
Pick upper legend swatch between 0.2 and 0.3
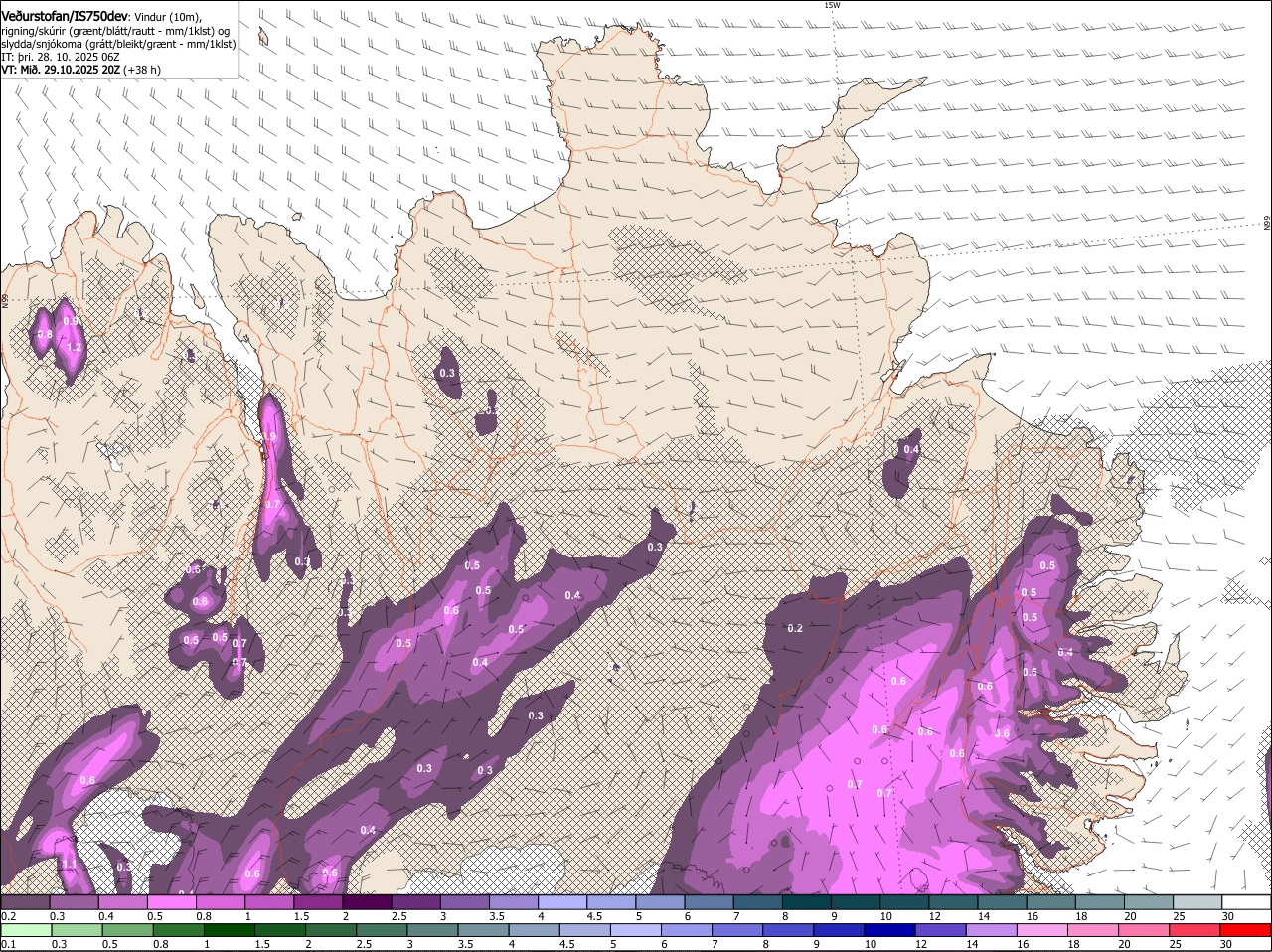coord(25,901)
